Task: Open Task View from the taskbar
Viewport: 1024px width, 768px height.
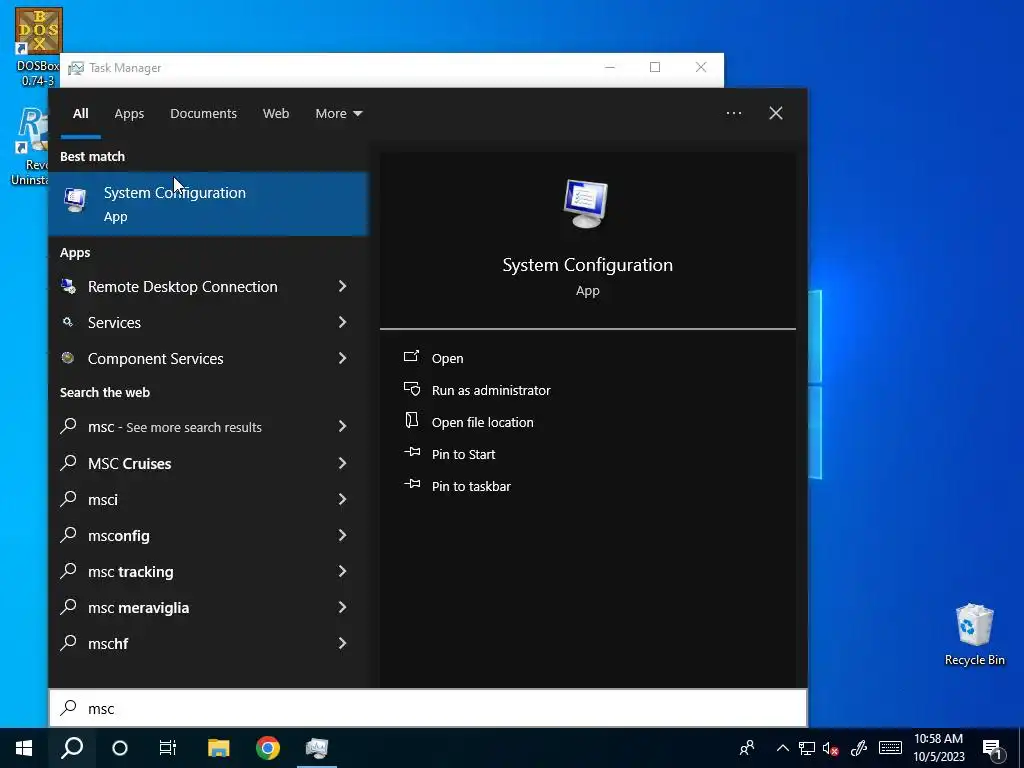Action: pyautogui.click(x=168, y=748)
